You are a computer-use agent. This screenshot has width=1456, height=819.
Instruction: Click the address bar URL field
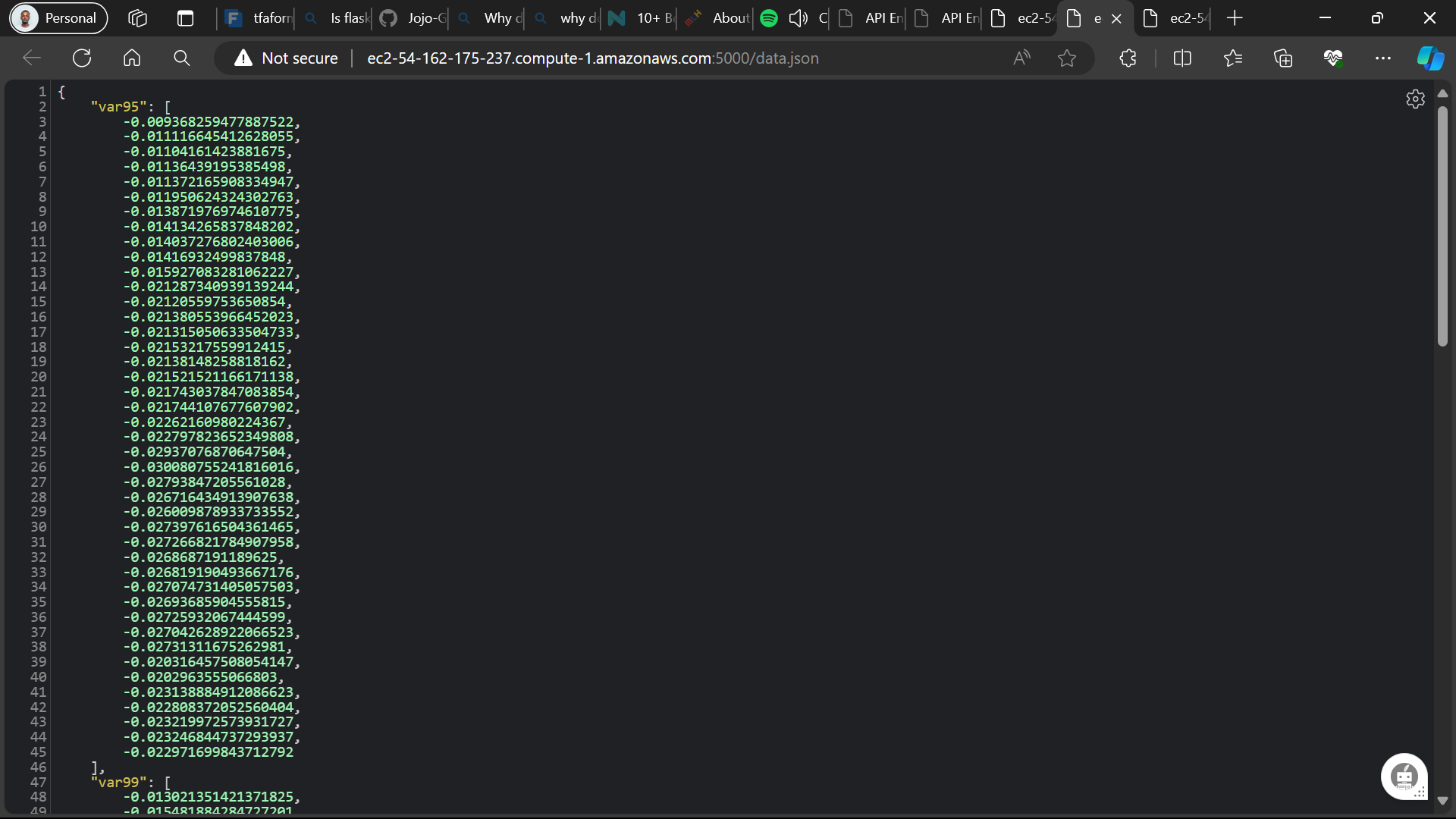pos(591,58)
